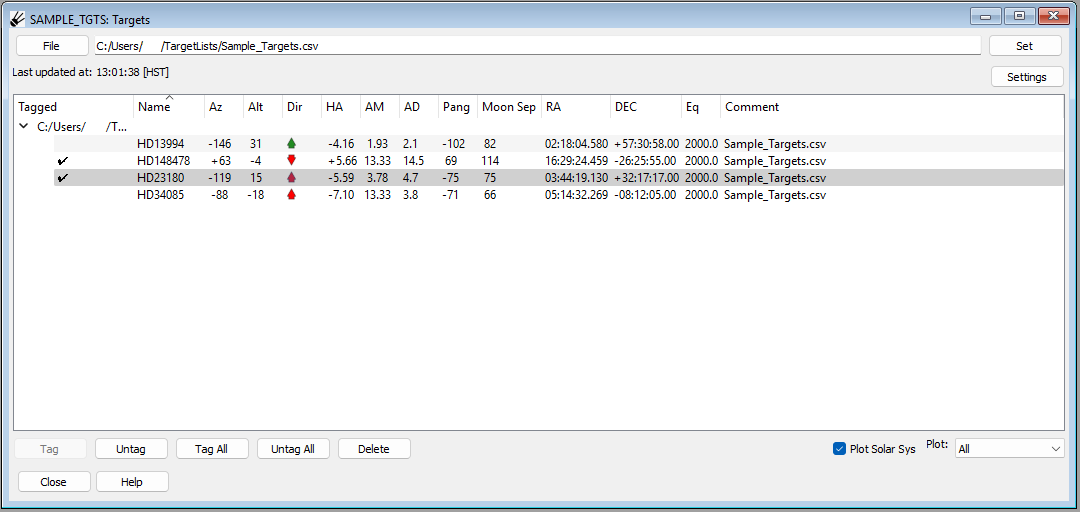This screenshot has height=512, width=1080.
Task: Select the HD23180 target name
Action: [160, 178]
